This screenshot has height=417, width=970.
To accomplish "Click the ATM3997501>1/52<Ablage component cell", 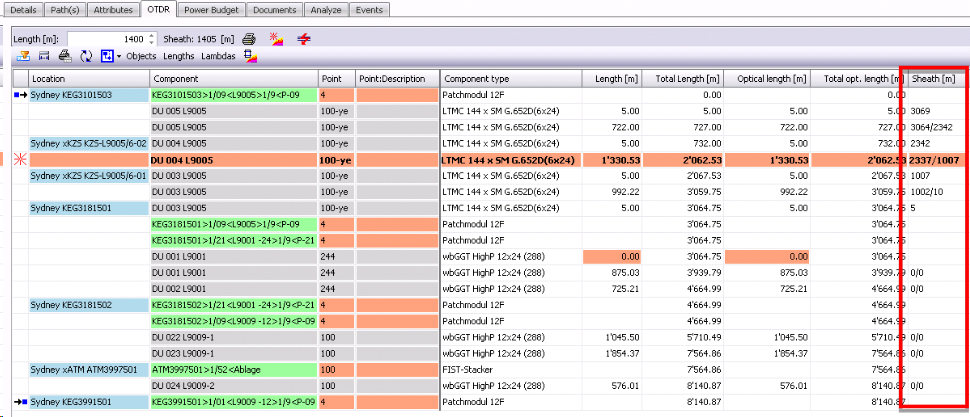I will pos(234,369).
